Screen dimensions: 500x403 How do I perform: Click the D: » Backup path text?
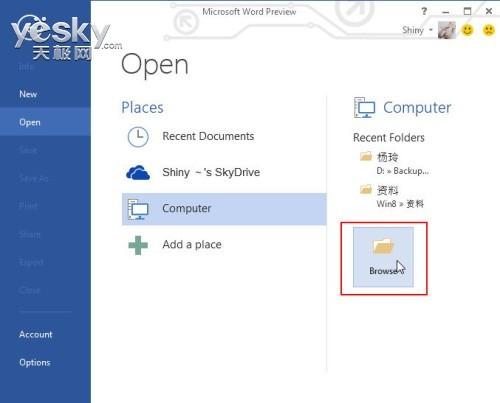click(x=402, y=171)
